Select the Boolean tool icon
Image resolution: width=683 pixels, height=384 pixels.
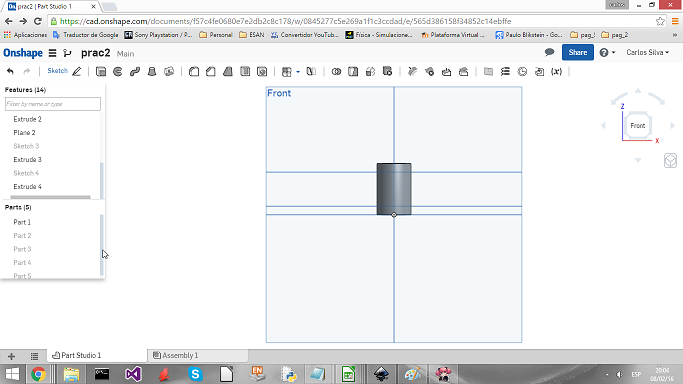point(336,71)
